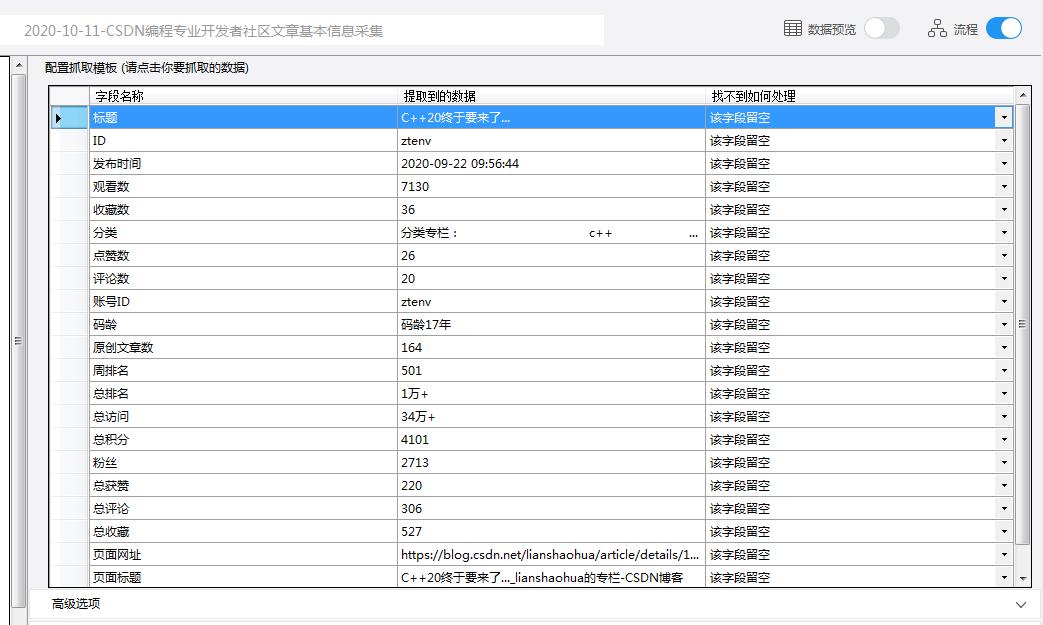This screenshot has height=625, width=1043.
Task: Click the workflow diagram icon
Action: click(937, 29)
